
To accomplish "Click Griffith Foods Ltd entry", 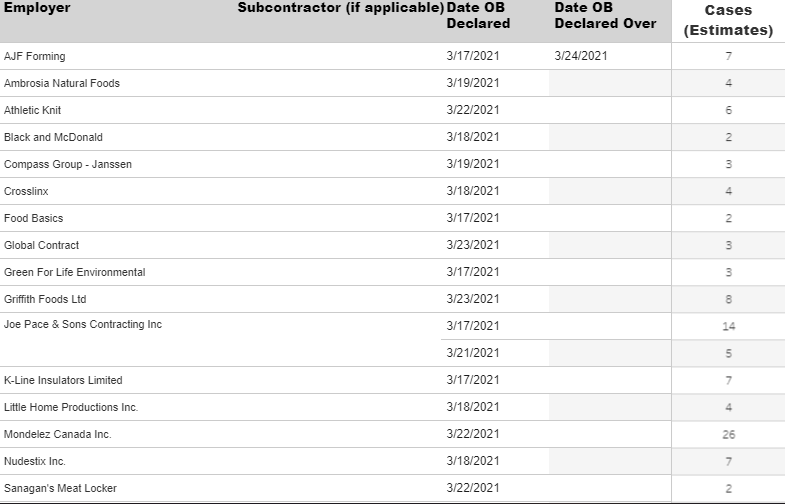I will (45, 299).
